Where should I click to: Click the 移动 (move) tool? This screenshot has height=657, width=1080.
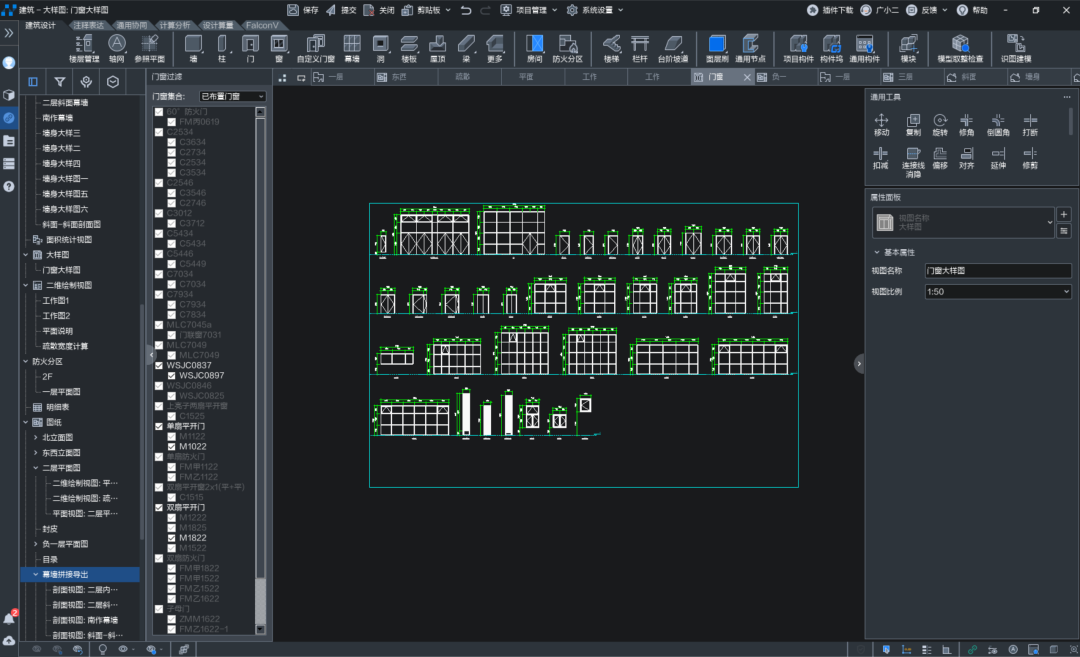881,125
